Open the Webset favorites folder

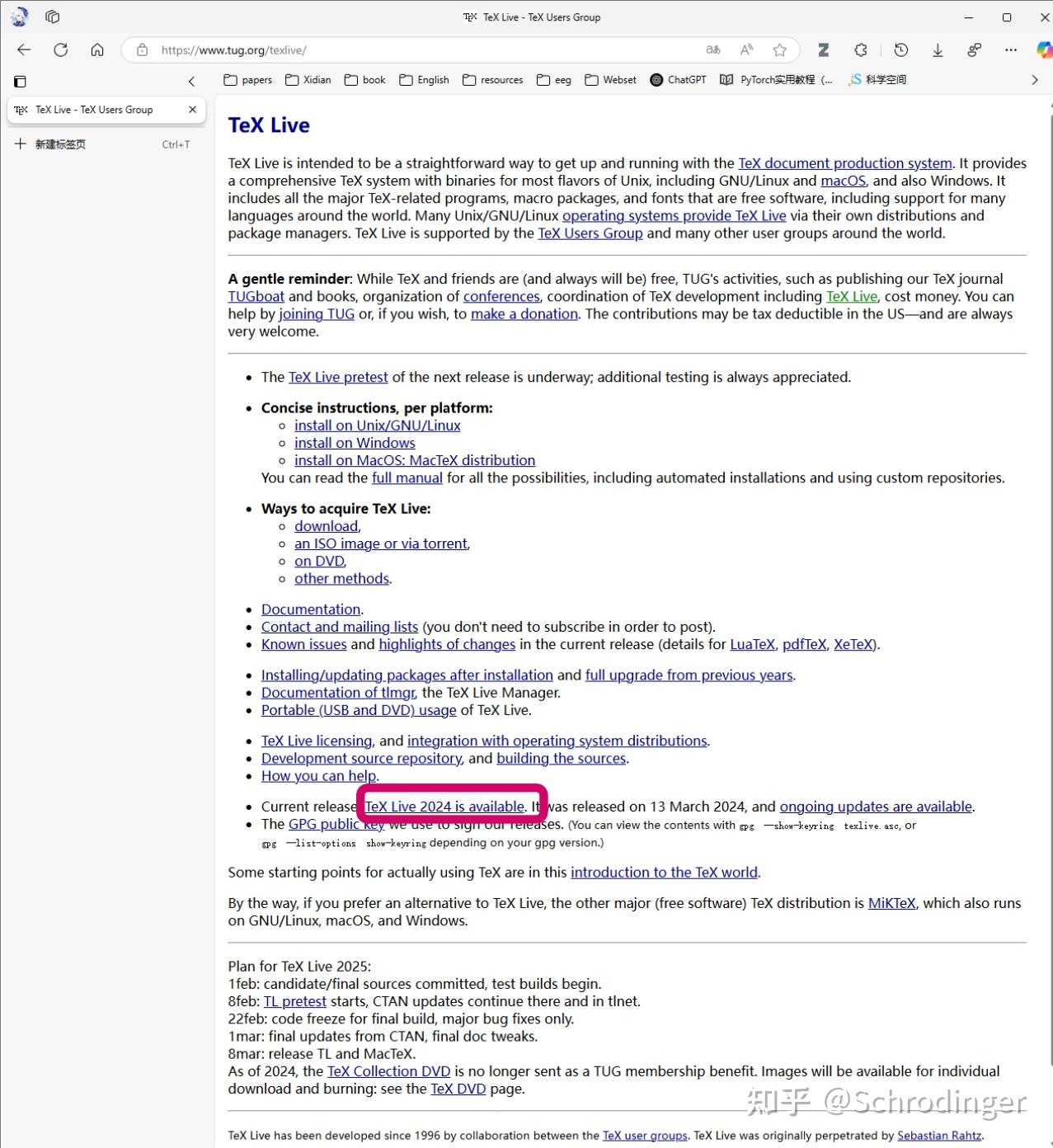[x=611, y=80]
